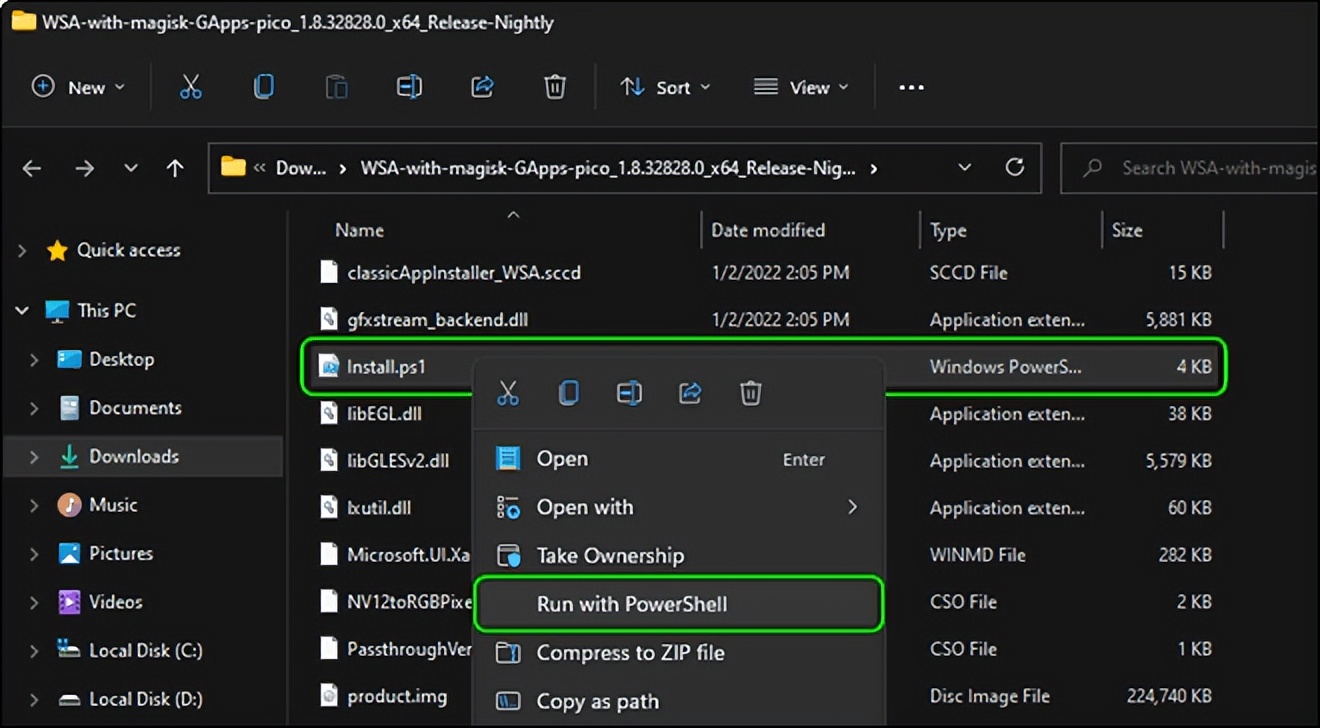Open the Downloads folder in the sidebar
Image resolution: width=1320 pixels, height=728 pixels.
(x=134, y=456)
